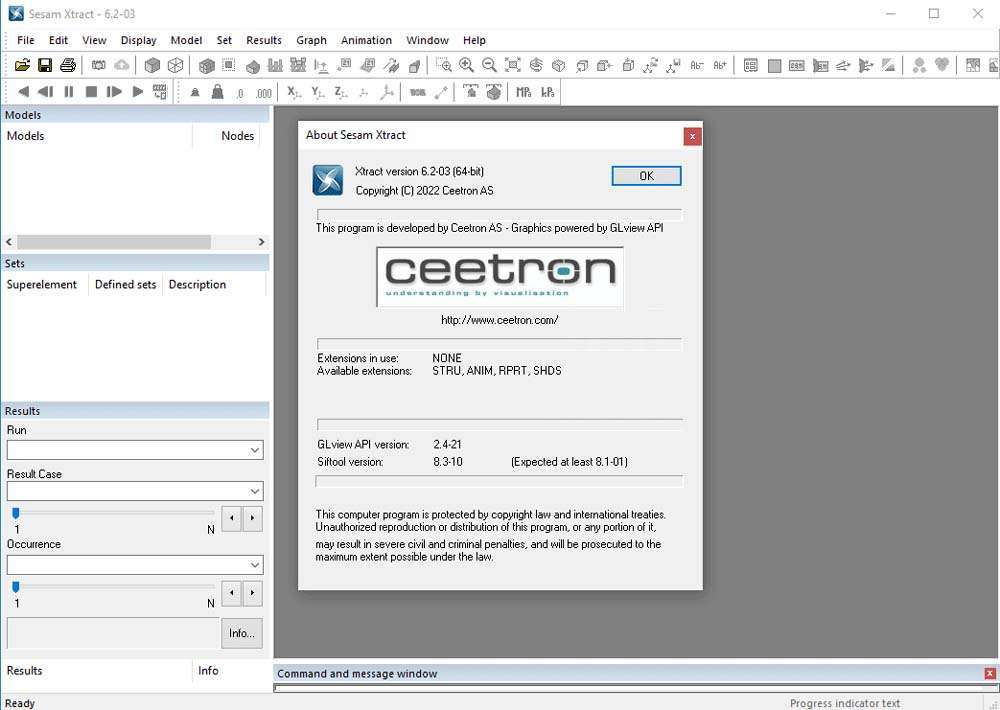Screen dimensions: 1000x710
Task: Click the decrease text size Ab- icon
Action: pyautogui.click(x=697, y=65)
